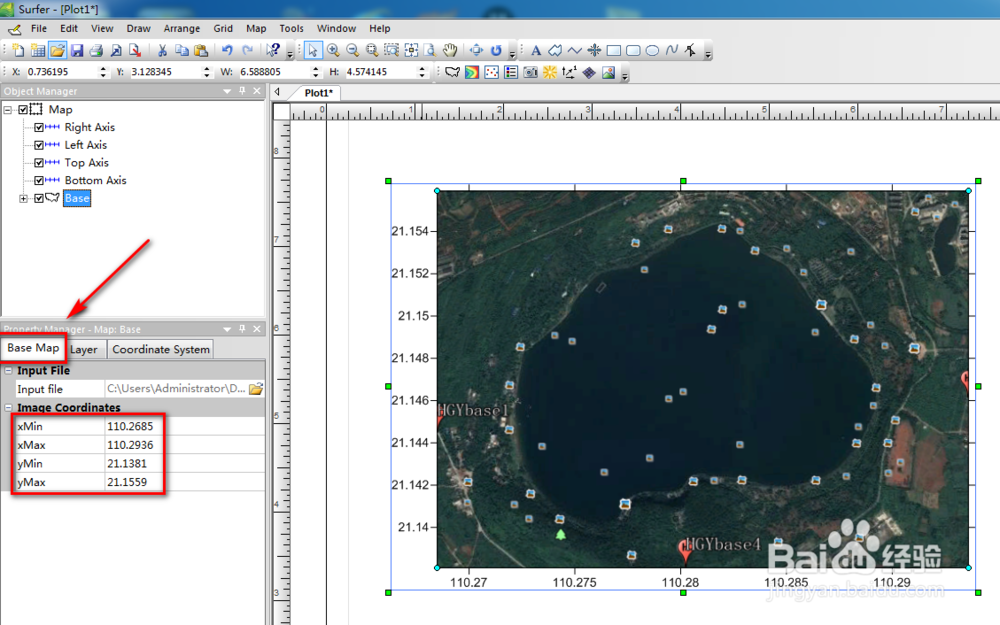Collapse the Image Coordinates section
Viewport: 1000px width, 625px height.
pos(8,408)
